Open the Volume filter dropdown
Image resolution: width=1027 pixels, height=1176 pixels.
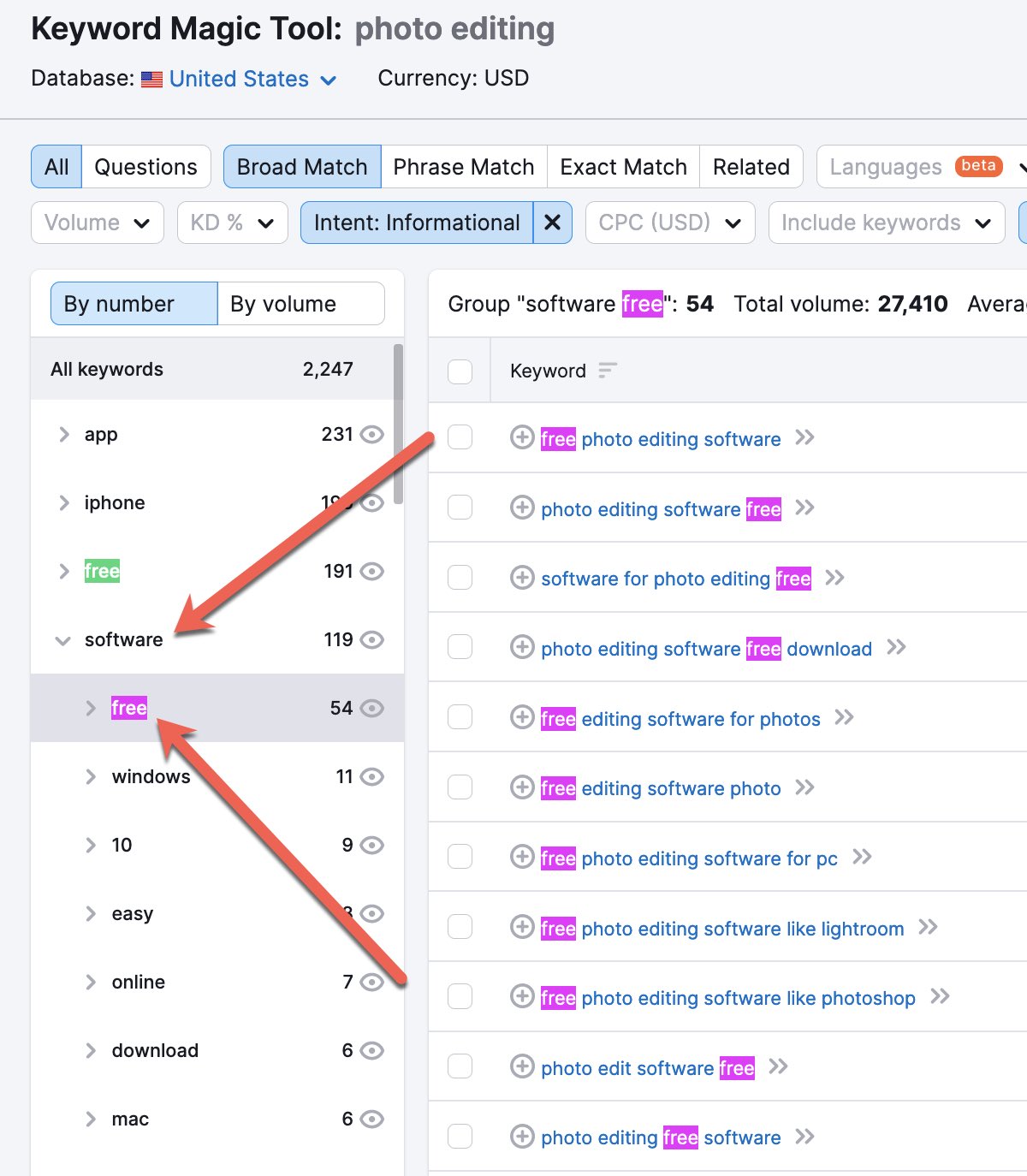pyautogui.click(x=97, y=223)
